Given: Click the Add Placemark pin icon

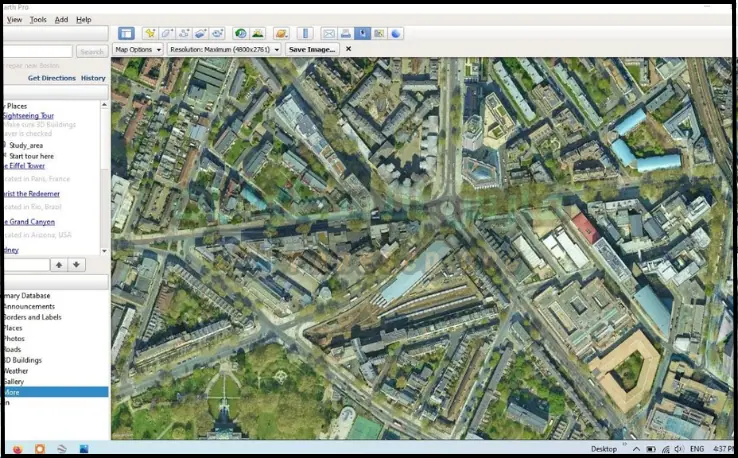Looking at the screenshot, I should click(150, 34).
